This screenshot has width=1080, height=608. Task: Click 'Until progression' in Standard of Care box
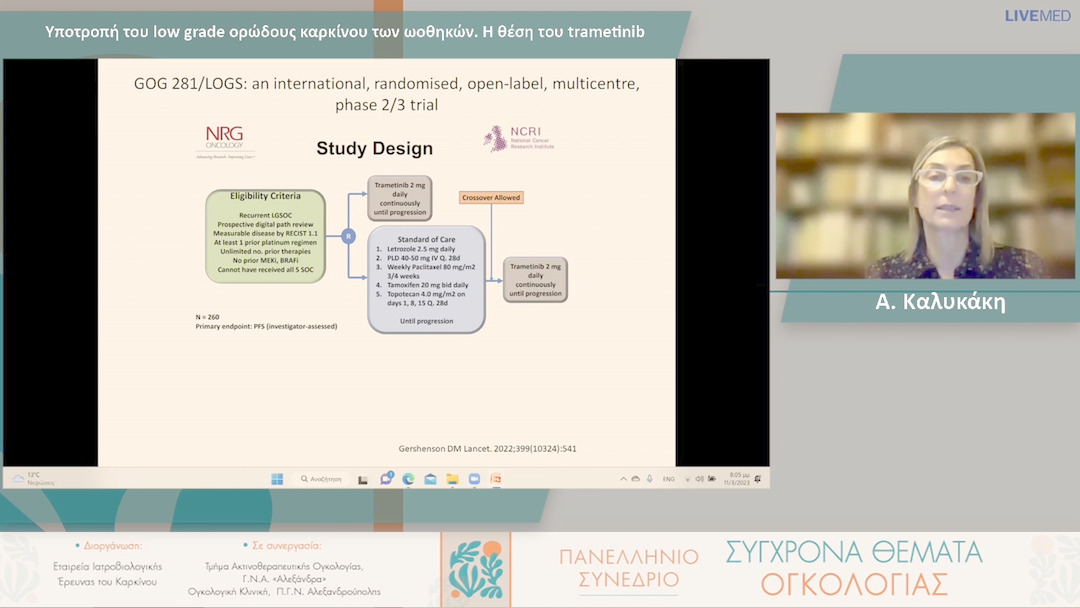click(x=426, y=321)
